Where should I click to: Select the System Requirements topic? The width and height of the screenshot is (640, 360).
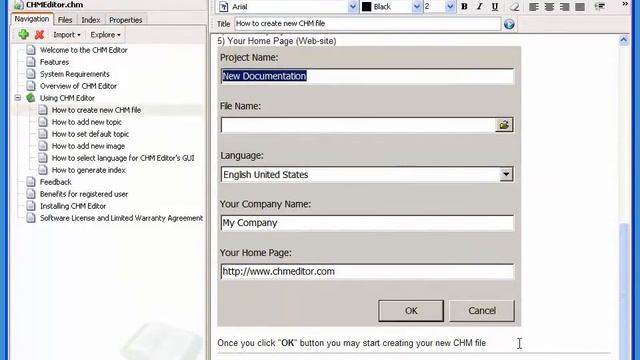(75, 74)
